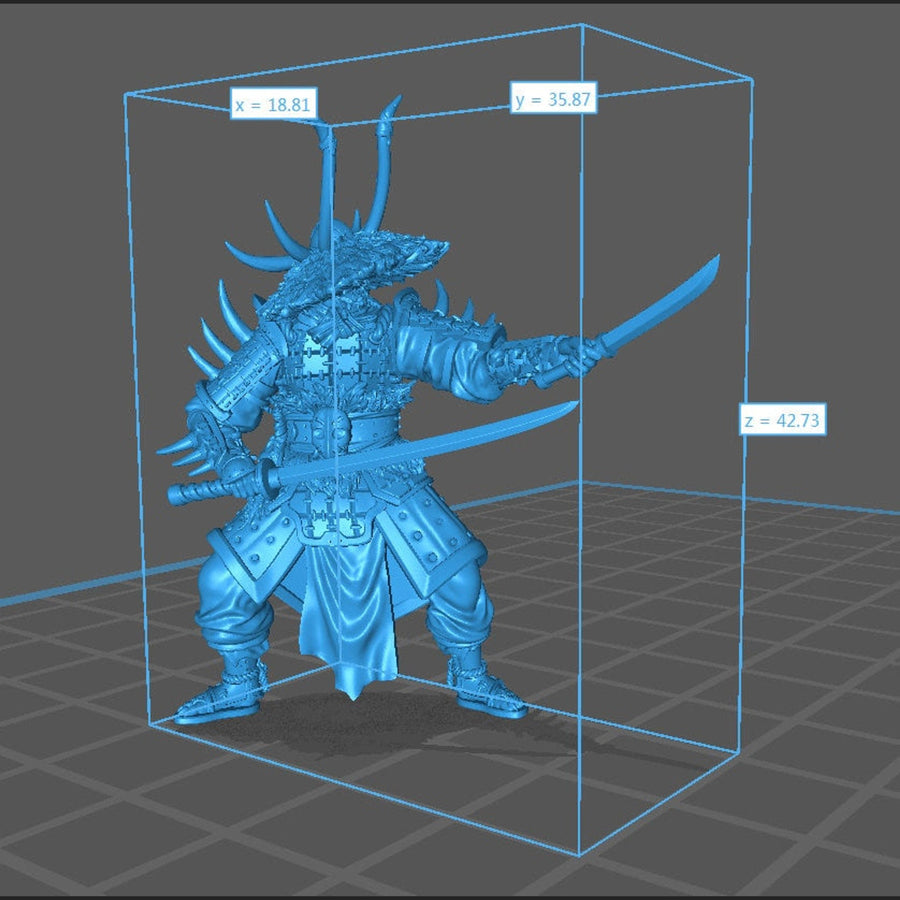Click the hilt of the lower katana

pyautogui.click(x=215, y=490)
